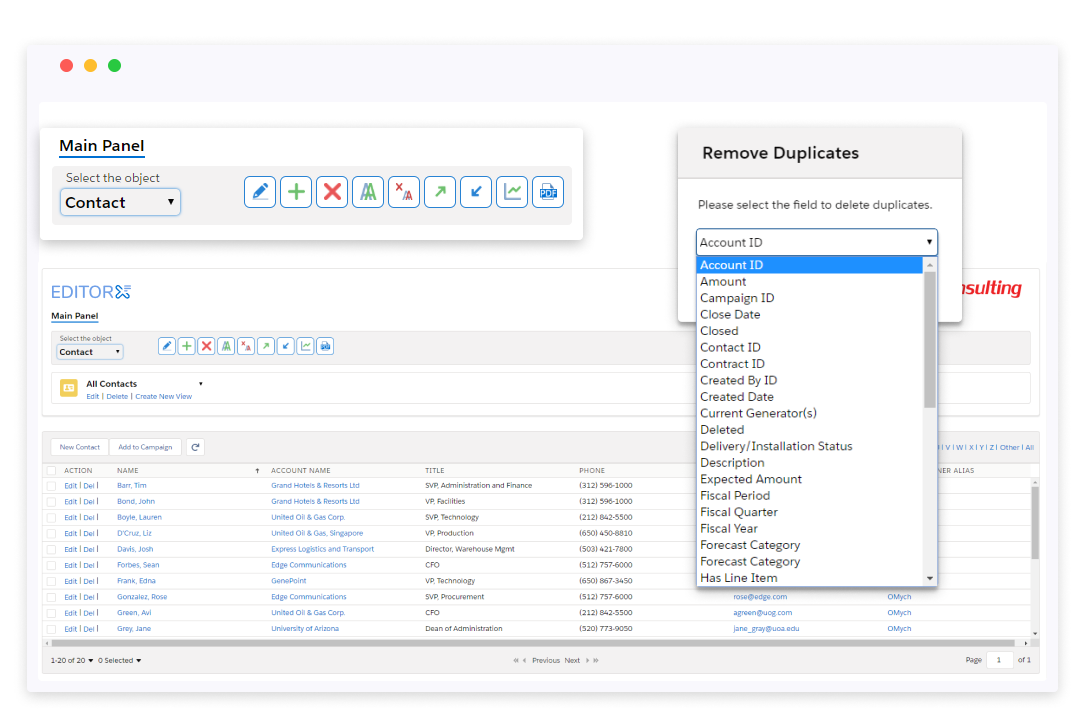Click the large red X delete icon
This screenshot has width=1085, height=723.
(x=332, y=192)
